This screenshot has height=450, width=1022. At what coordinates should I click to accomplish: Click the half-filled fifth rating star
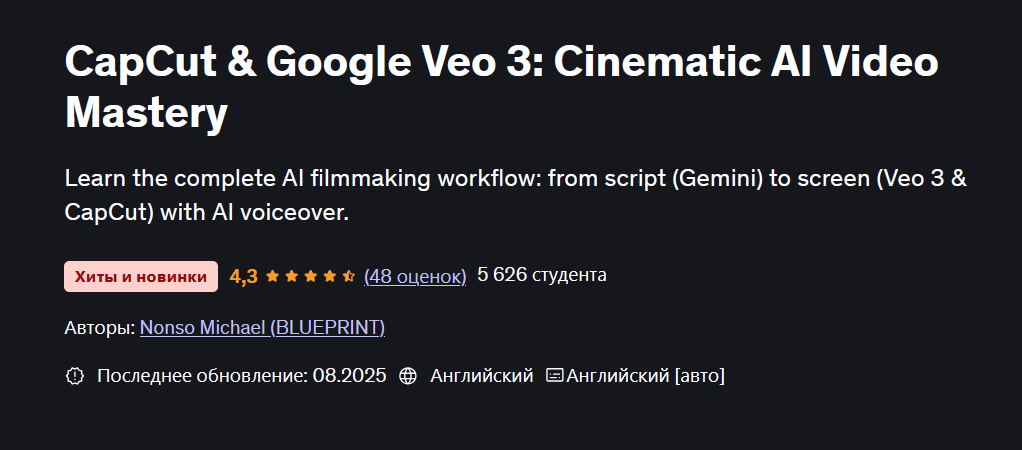pyautogui.click(x=348, y=276)
